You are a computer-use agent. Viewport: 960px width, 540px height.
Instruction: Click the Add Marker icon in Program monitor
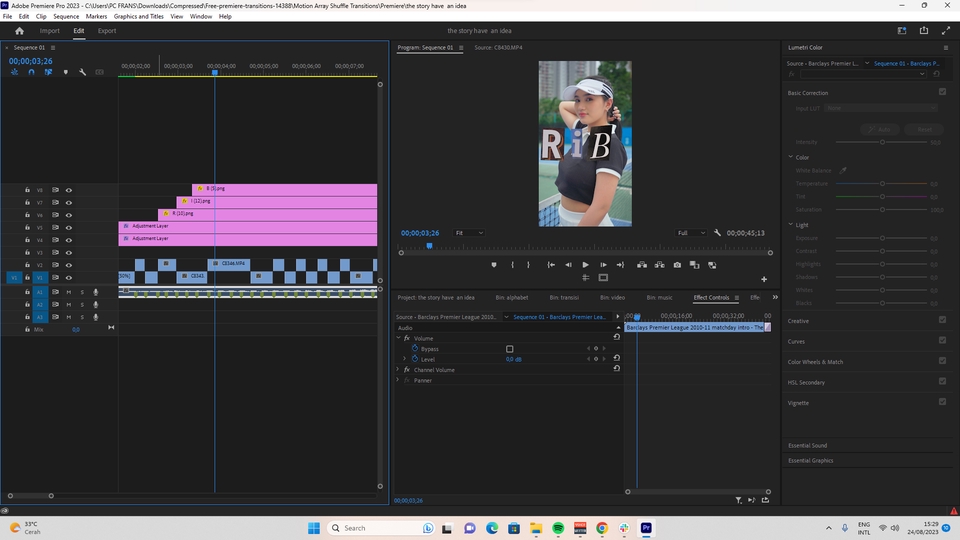point(494,265)
